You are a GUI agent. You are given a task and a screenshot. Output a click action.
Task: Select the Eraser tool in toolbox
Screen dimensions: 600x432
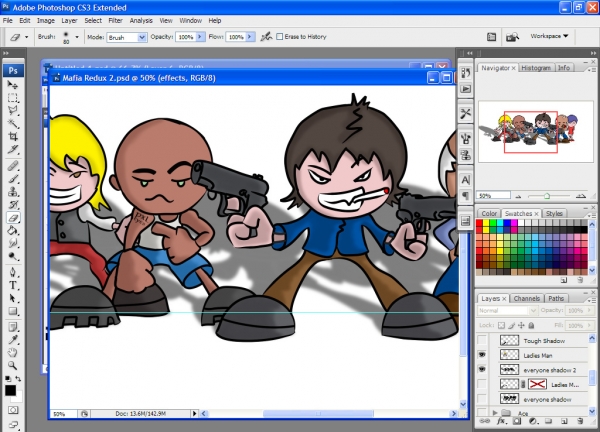click(x=13, y=218)
